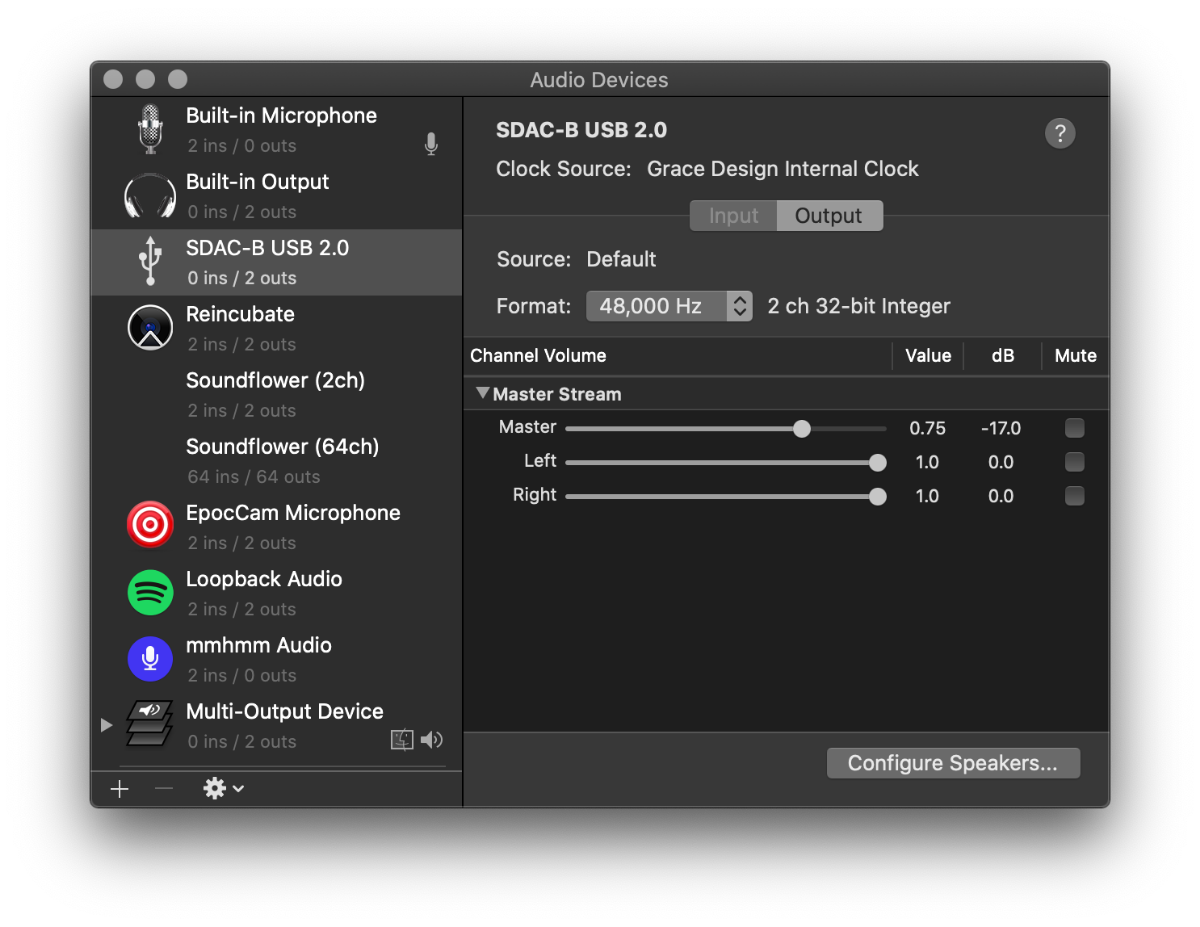This screenshot has height=927, width=1200.
Task: Open the help question mark button
Action: click(1060, 133)
